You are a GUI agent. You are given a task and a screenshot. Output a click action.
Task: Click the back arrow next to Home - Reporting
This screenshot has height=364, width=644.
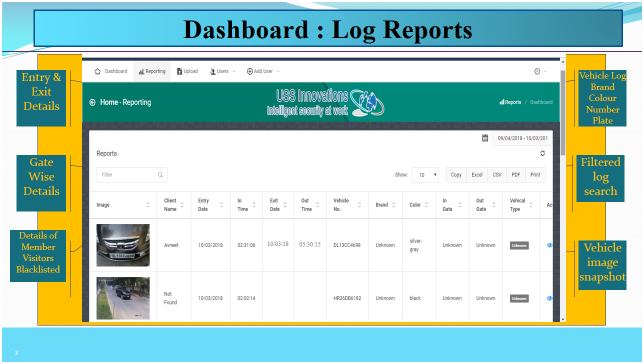(x=92, y=102)
